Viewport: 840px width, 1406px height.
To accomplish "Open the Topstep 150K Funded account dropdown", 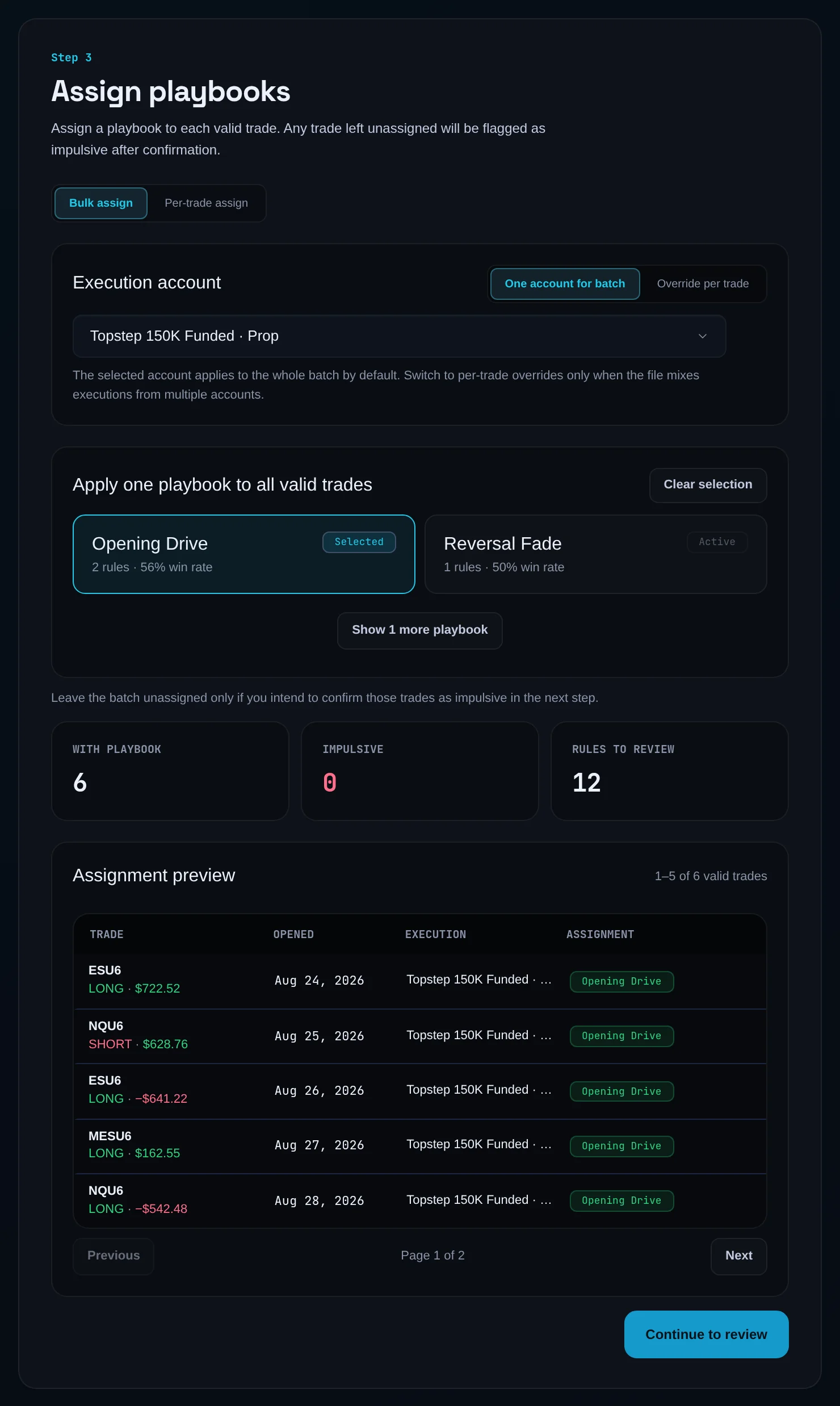I will pos(399,336).
